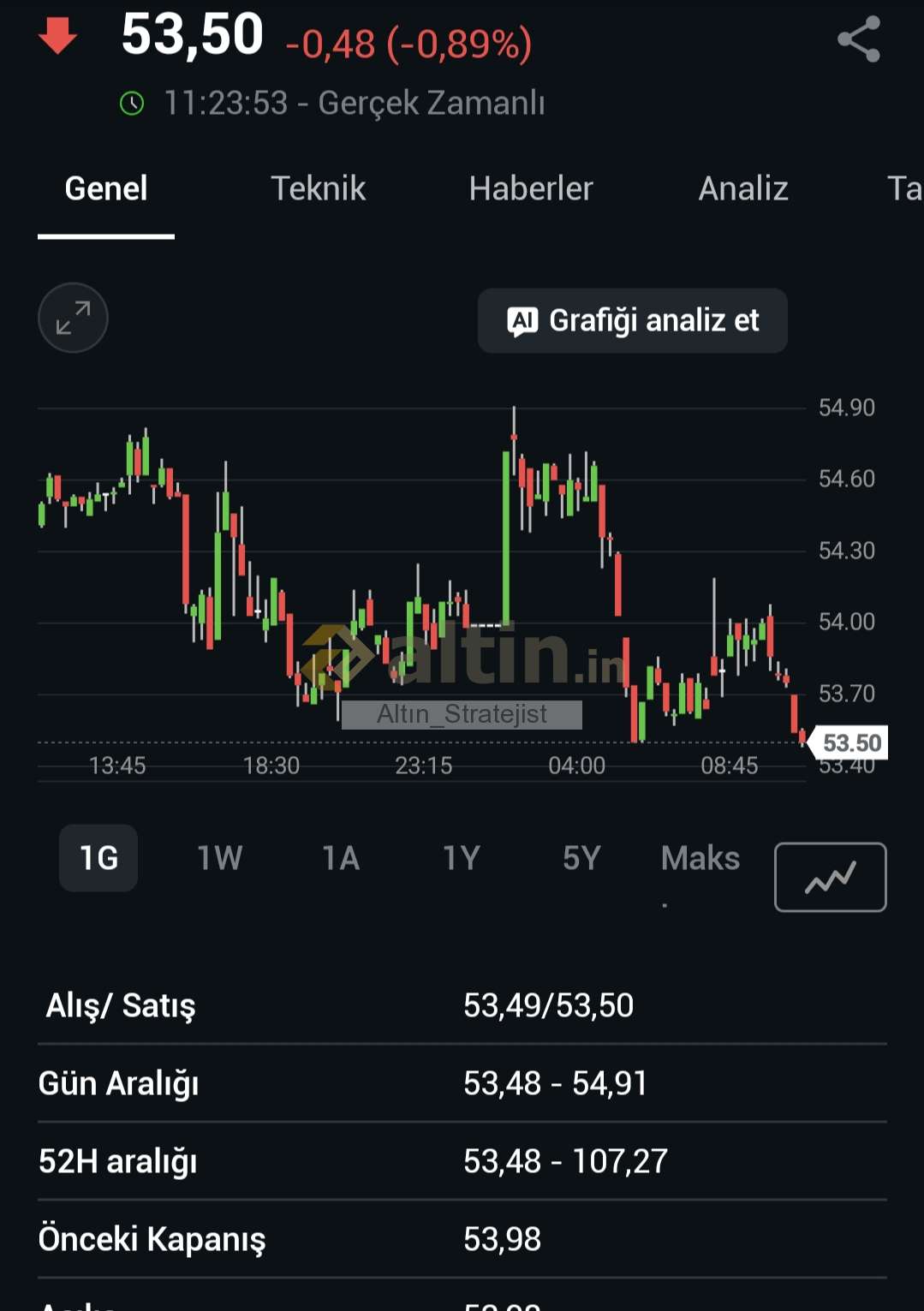
Task: Expand chart to fullscreen
Action: point(73,318)
